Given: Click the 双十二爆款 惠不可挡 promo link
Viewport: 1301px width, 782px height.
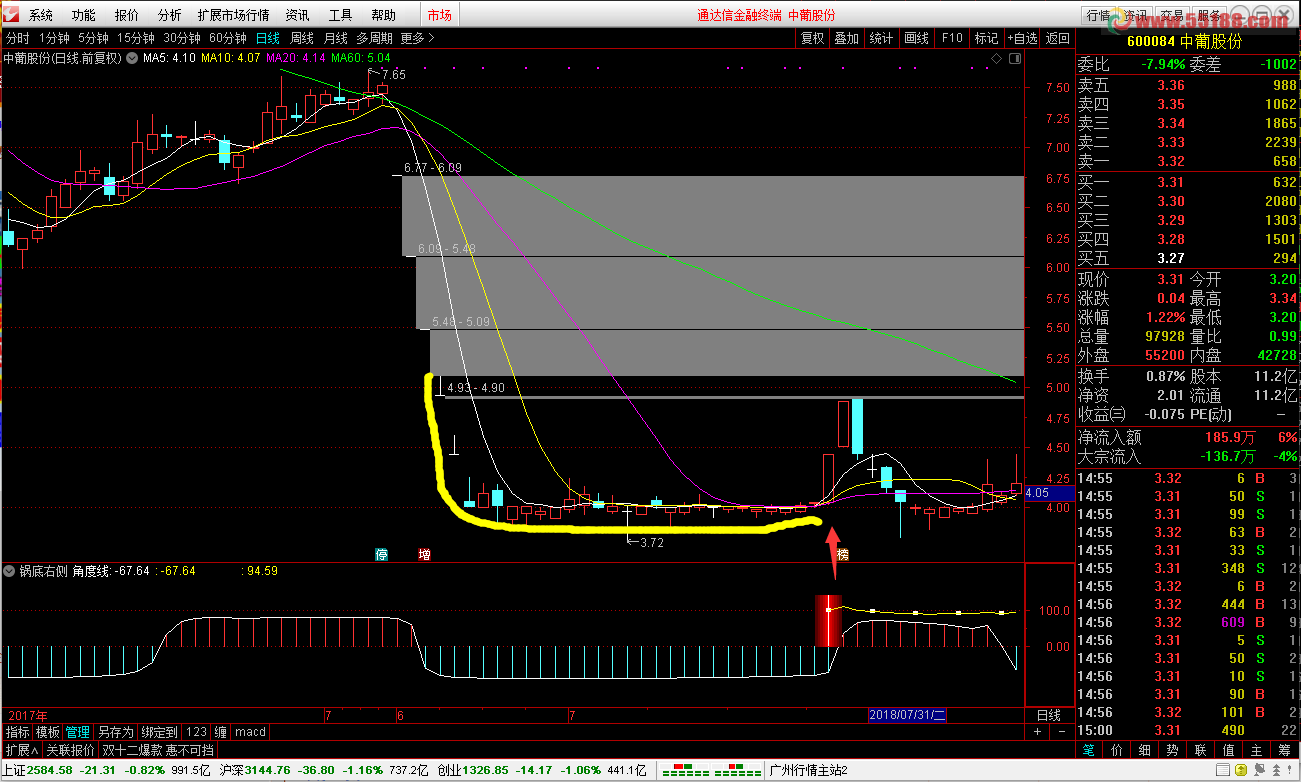Looking at the screenshot, I should 159,750.
